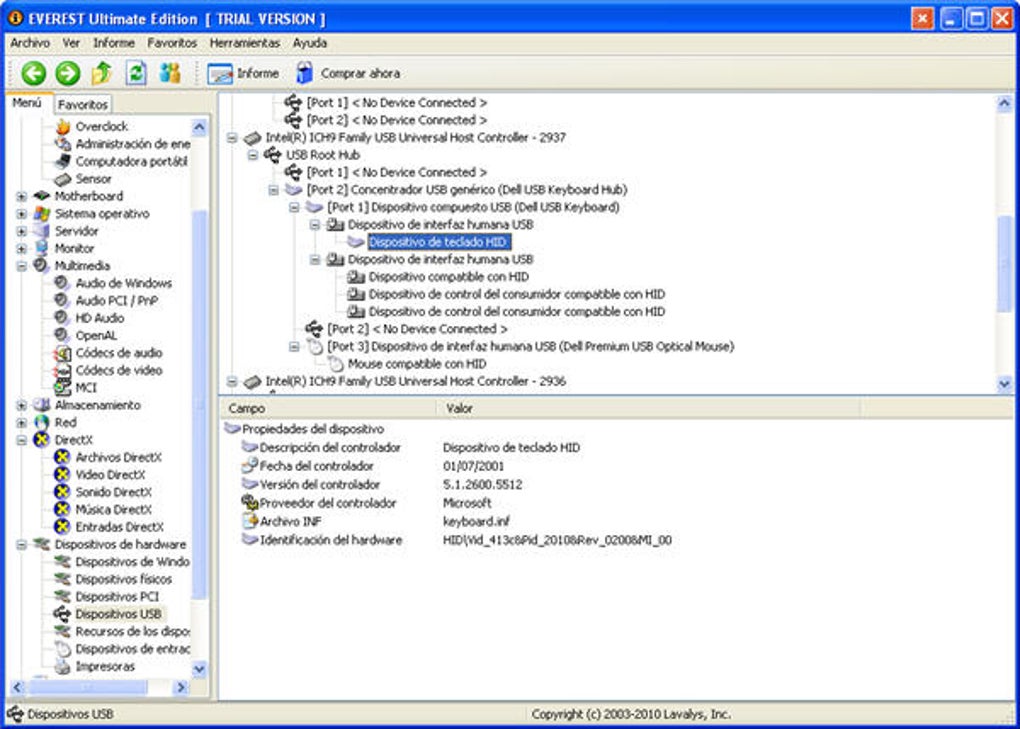Screen dimensions: 1020x729
Task: Click the Up level arrow toolbar icon
Action: (x=101, y=73)
